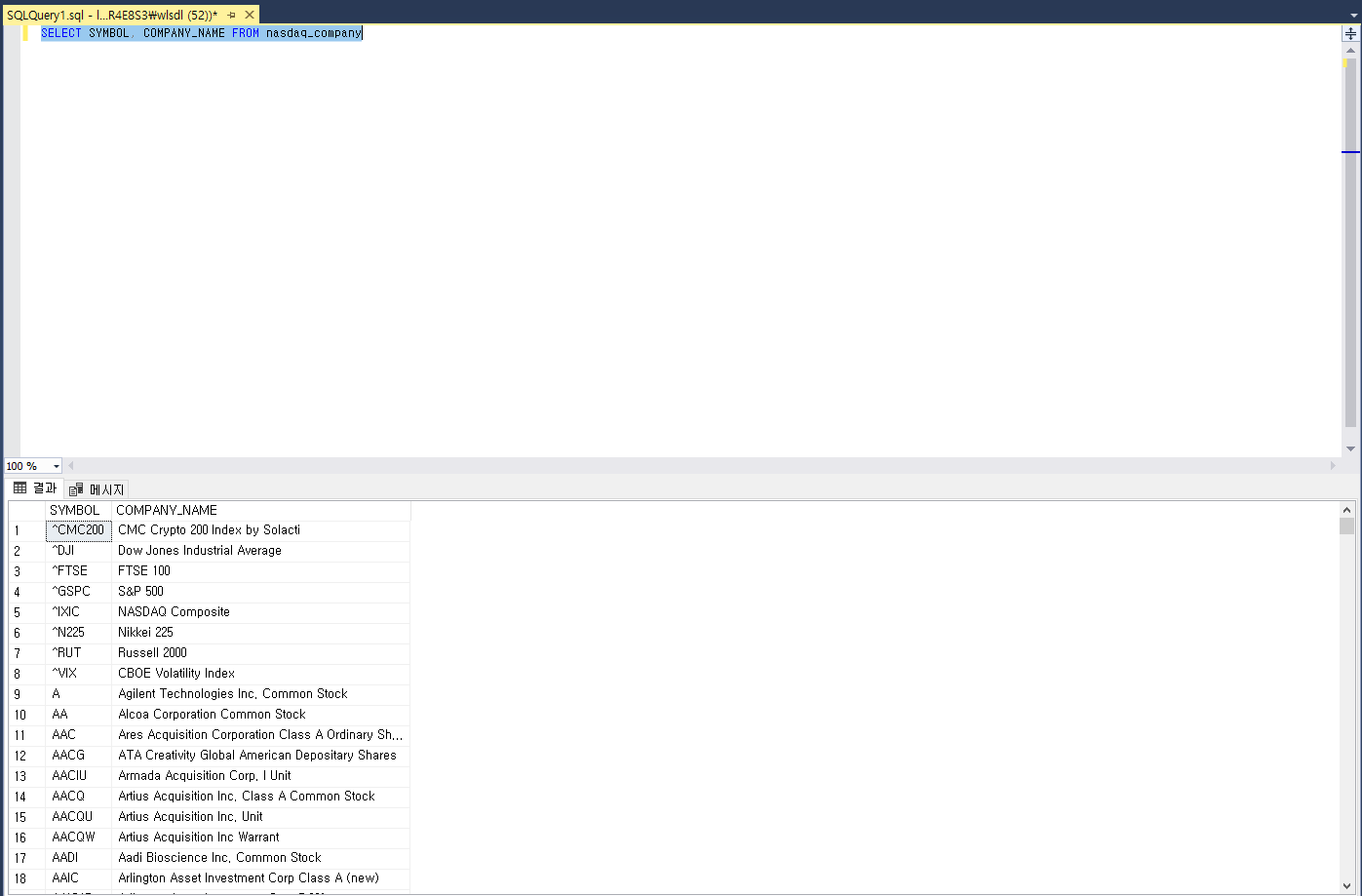Select the ^VIX symbol cell
The width and height of the screenshot is (1362, 896).
pos(78,674)
